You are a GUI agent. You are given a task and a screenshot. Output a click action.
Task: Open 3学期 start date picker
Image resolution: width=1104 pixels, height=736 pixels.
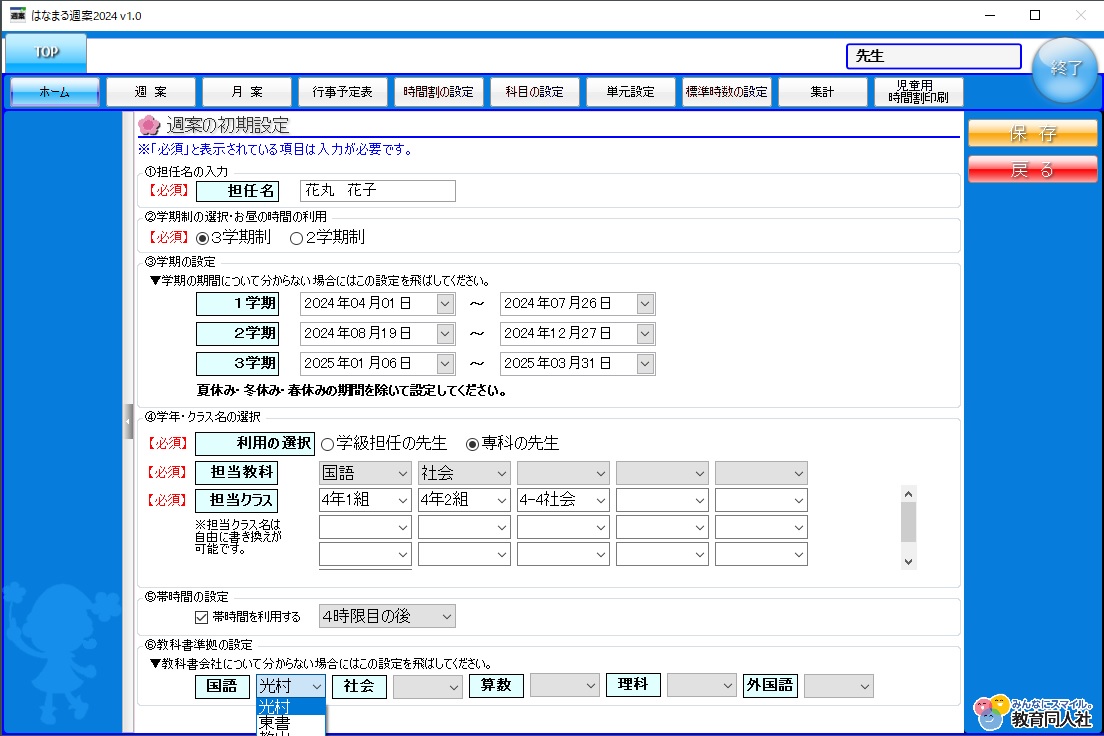point(445,363)
